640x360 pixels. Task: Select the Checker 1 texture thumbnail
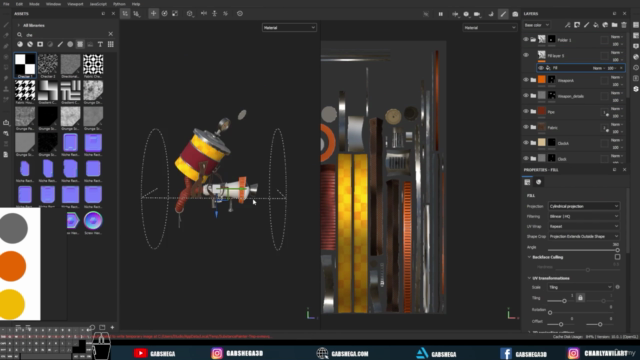(25, 64)
